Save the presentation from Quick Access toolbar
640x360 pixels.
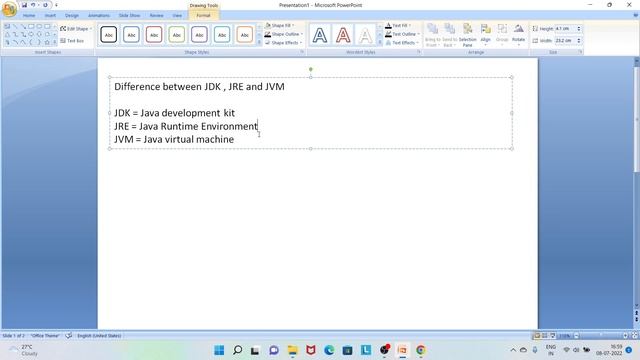24,5
